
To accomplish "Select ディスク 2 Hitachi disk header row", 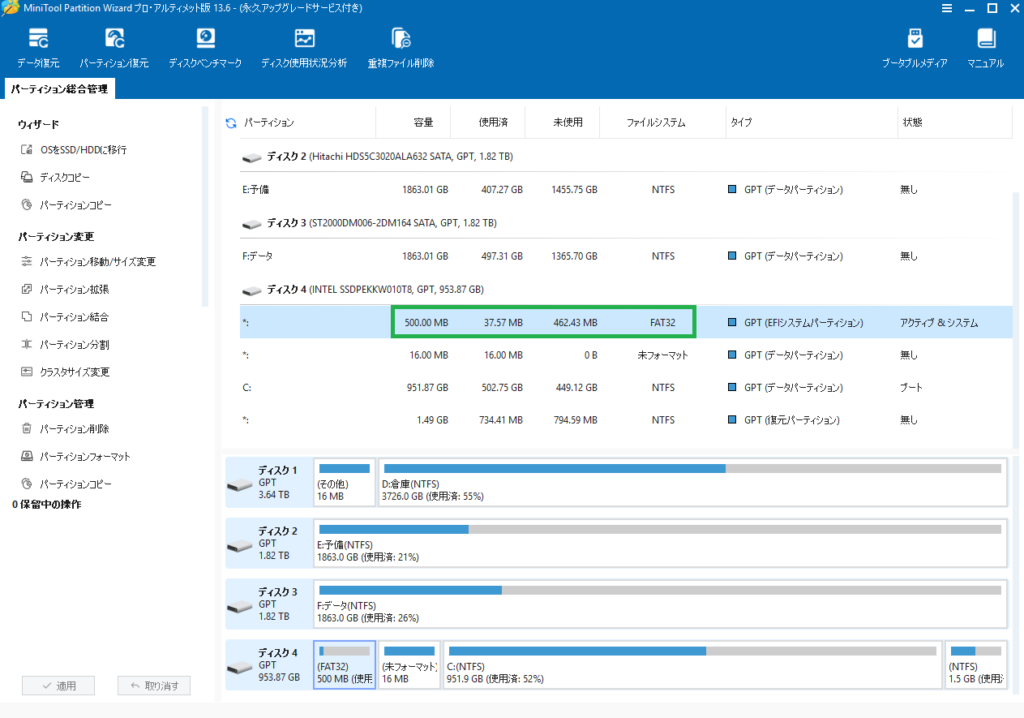I will (626, 157).
